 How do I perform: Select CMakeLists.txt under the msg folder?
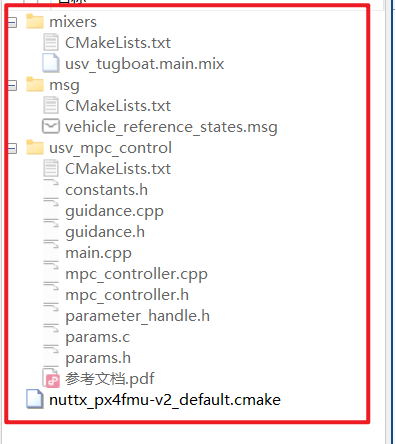118,106
